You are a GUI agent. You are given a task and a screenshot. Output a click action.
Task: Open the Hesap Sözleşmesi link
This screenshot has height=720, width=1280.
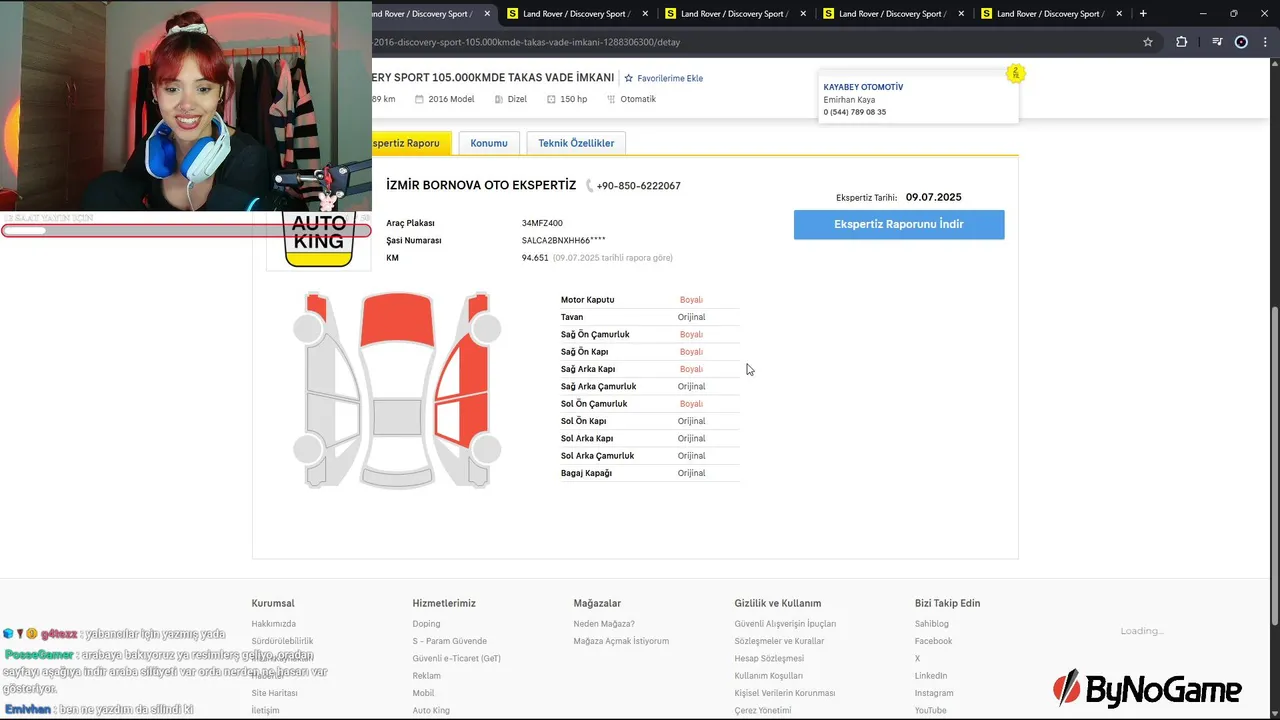(x=769, y=659)
